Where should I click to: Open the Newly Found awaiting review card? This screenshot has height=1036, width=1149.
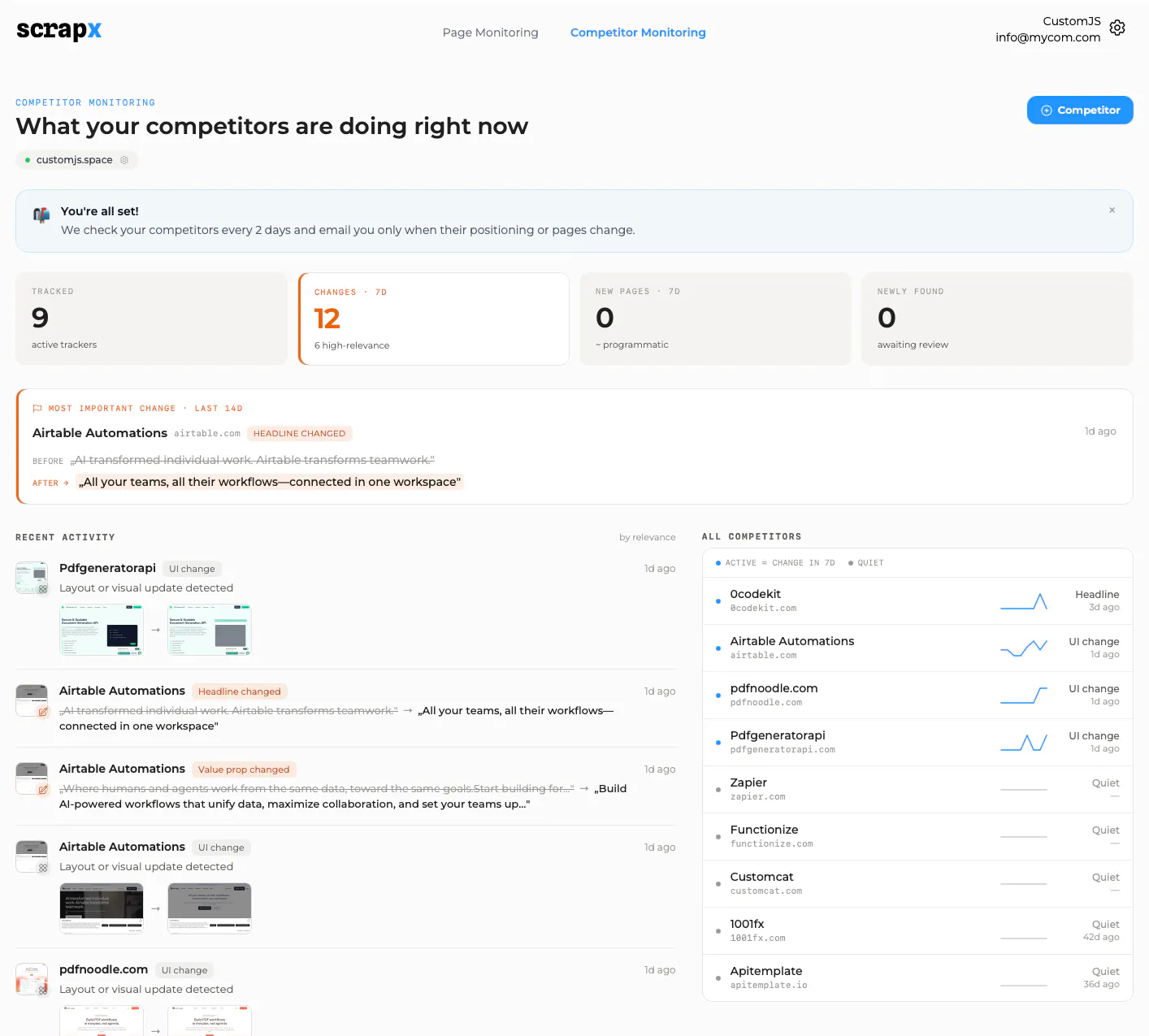pyautogui.click(x=997, y=319)
